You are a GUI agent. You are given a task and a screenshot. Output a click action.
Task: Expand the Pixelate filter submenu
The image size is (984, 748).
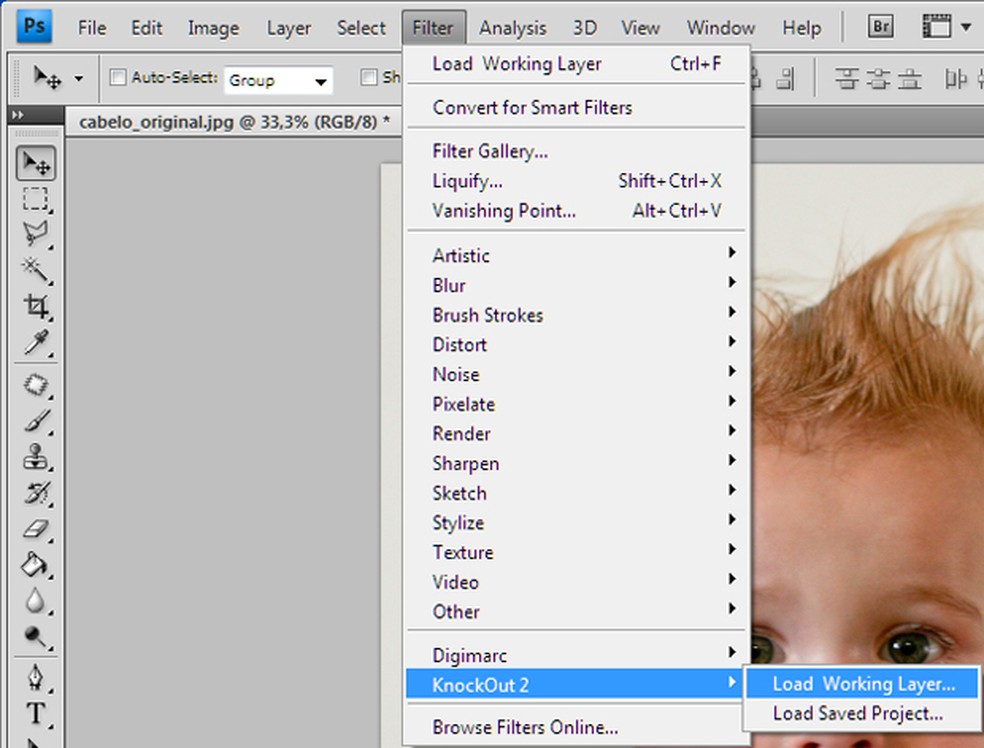point(576,404)
